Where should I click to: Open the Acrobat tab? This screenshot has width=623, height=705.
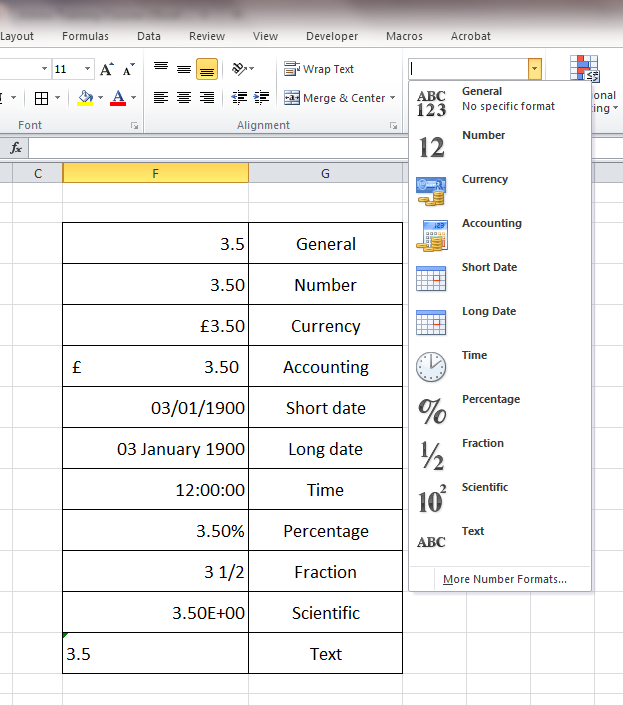[471, 36]
